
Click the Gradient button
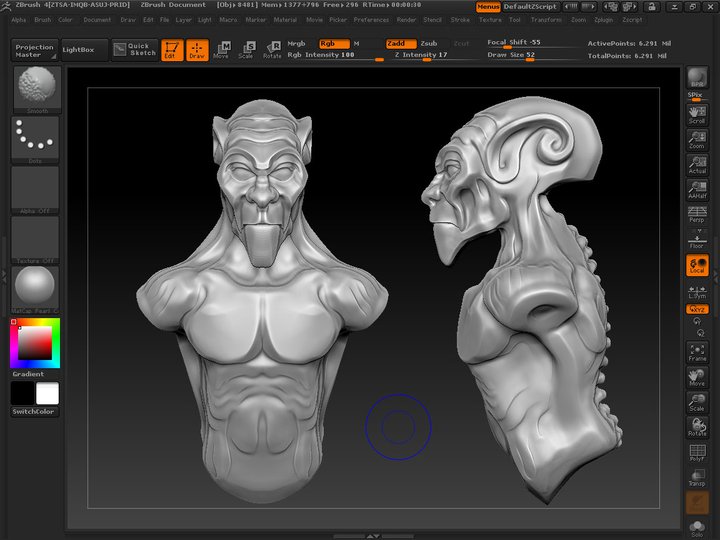[34, 374]
